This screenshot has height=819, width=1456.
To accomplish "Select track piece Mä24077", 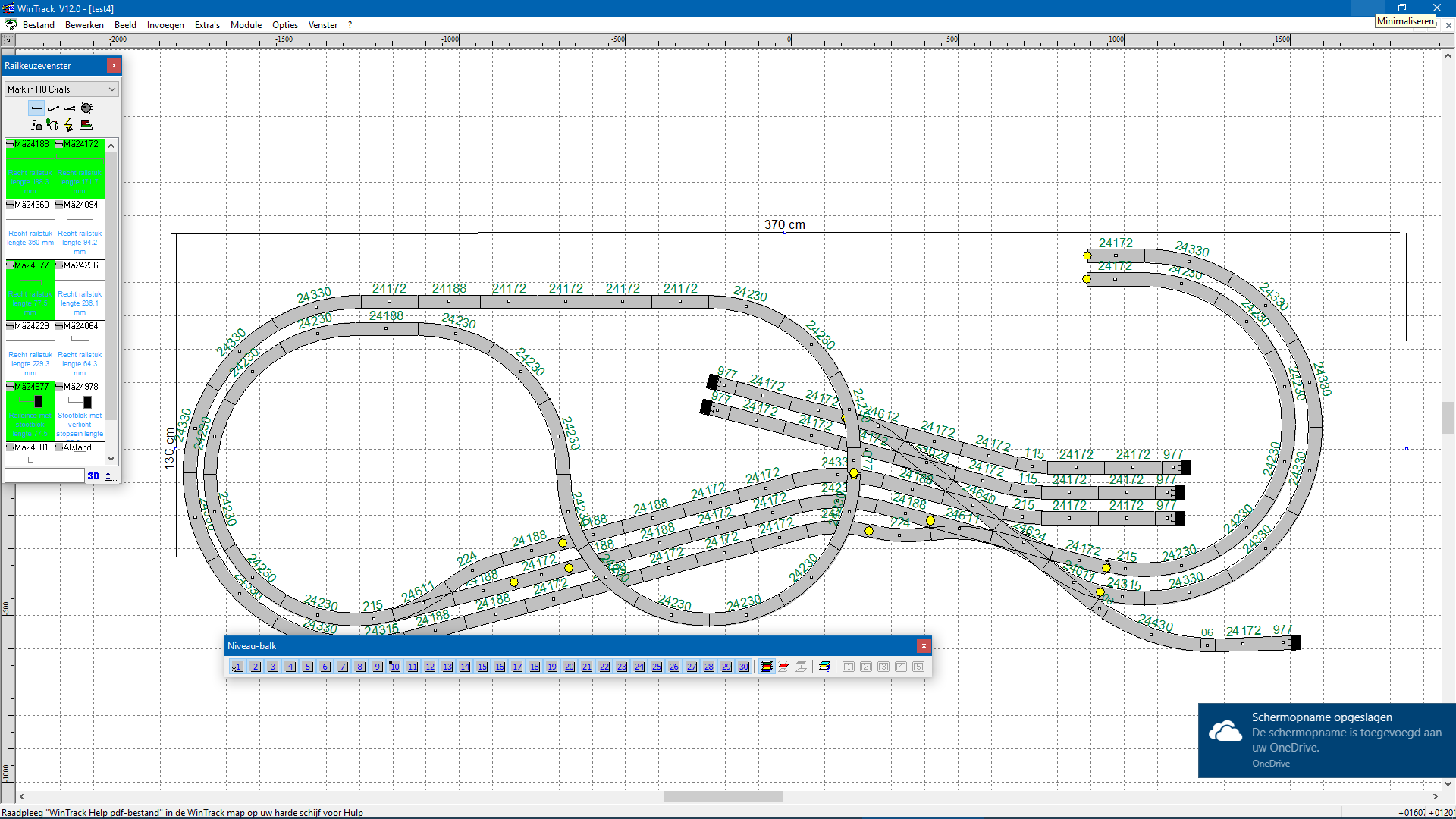I will coord(30,290).
